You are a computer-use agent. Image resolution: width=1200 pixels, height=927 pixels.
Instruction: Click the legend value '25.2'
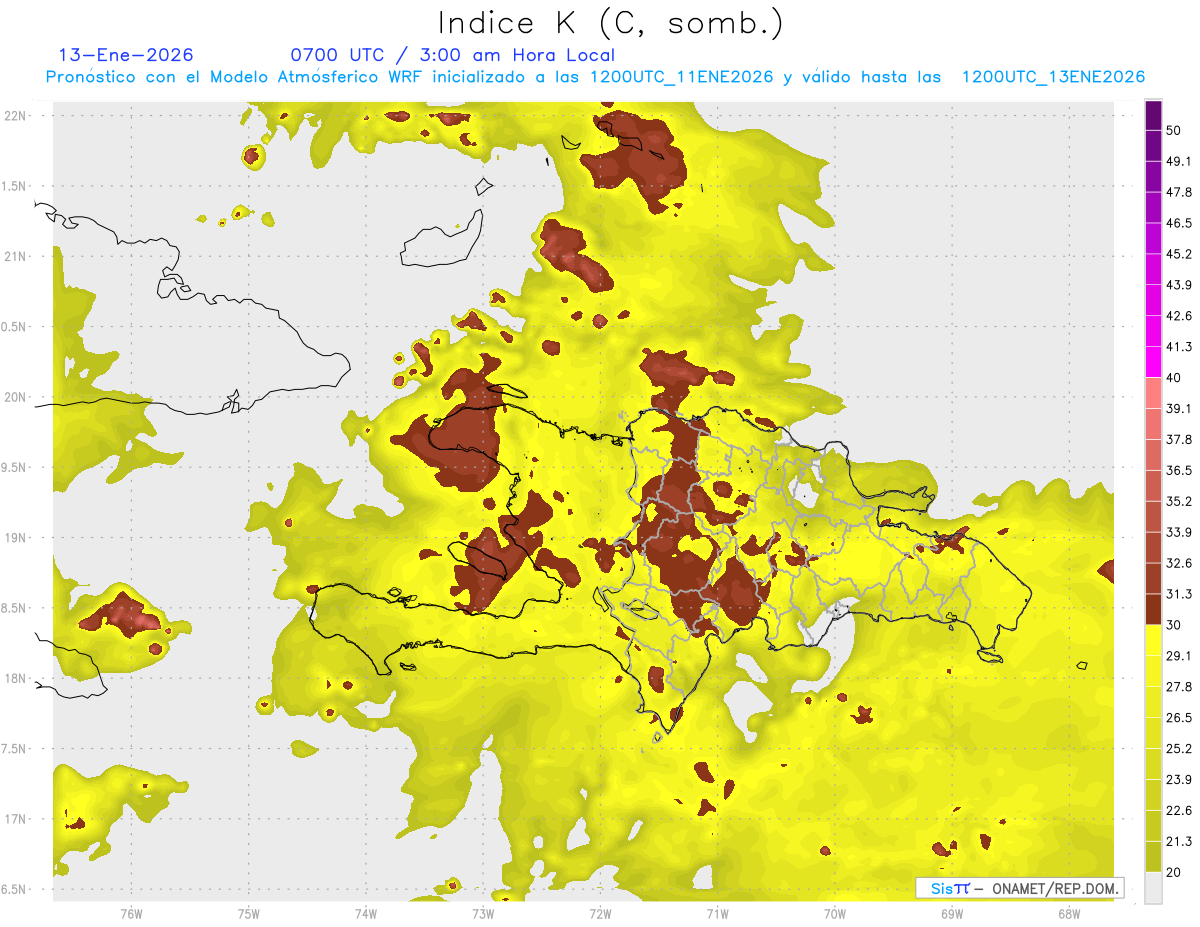point(1179,749)
